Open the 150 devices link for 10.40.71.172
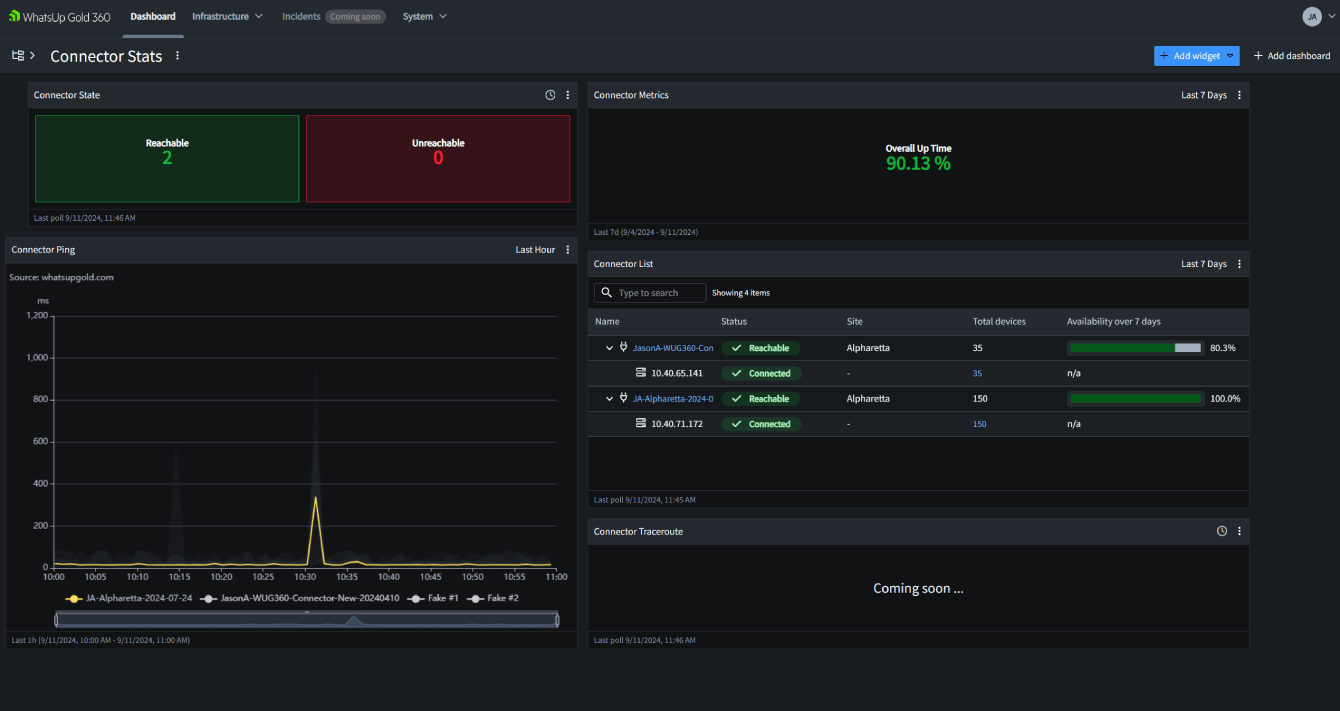1340x711 pixels. pos(980,424)
